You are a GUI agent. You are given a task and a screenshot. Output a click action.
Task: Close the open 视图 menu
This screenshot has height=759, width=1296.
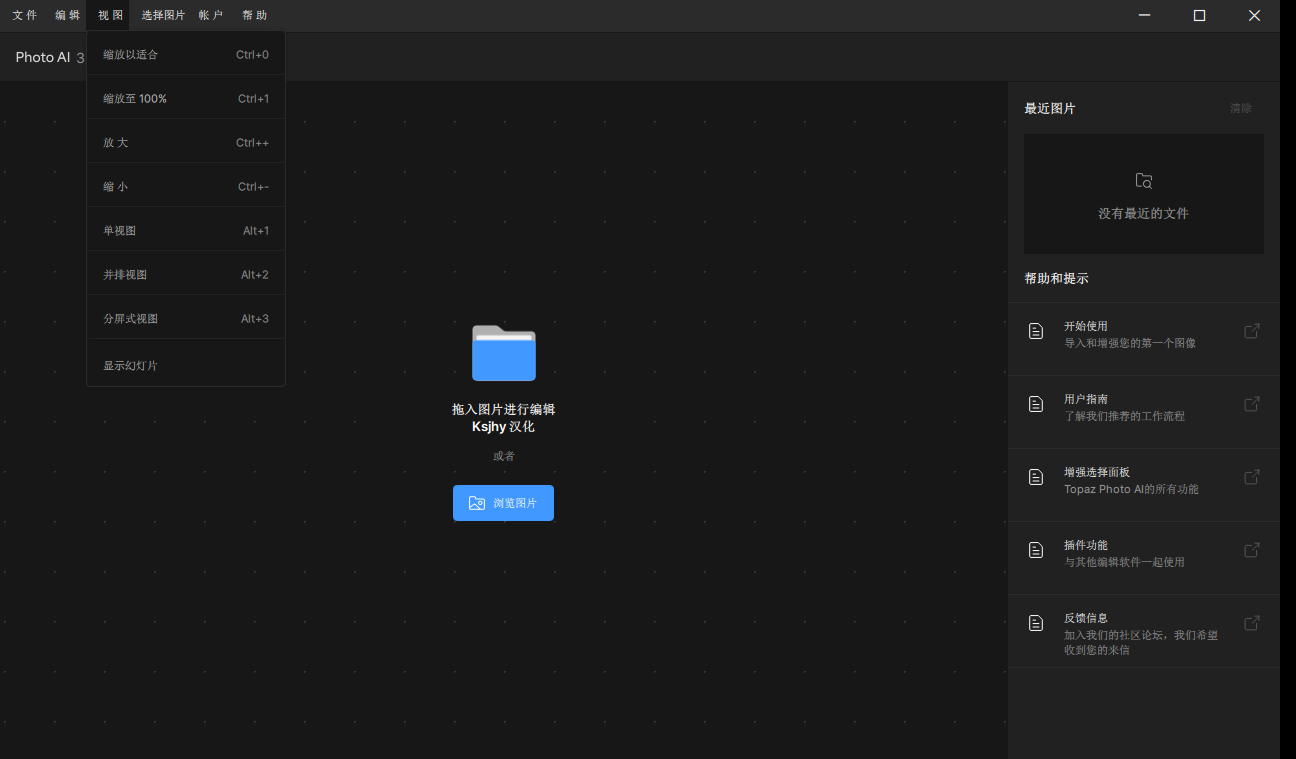110,15
